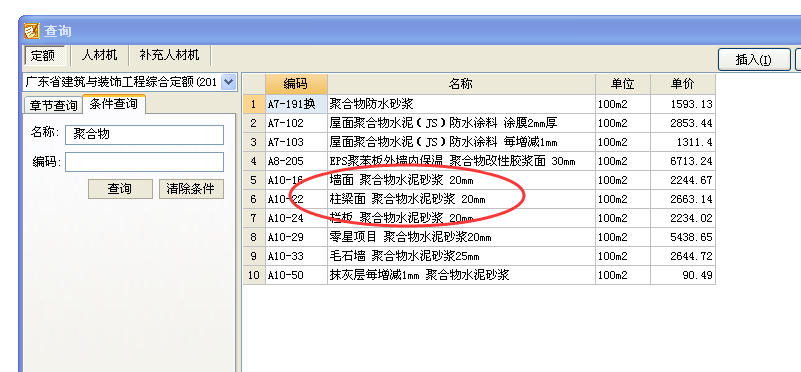Click the price 2644.72 cell

point(682,256)
